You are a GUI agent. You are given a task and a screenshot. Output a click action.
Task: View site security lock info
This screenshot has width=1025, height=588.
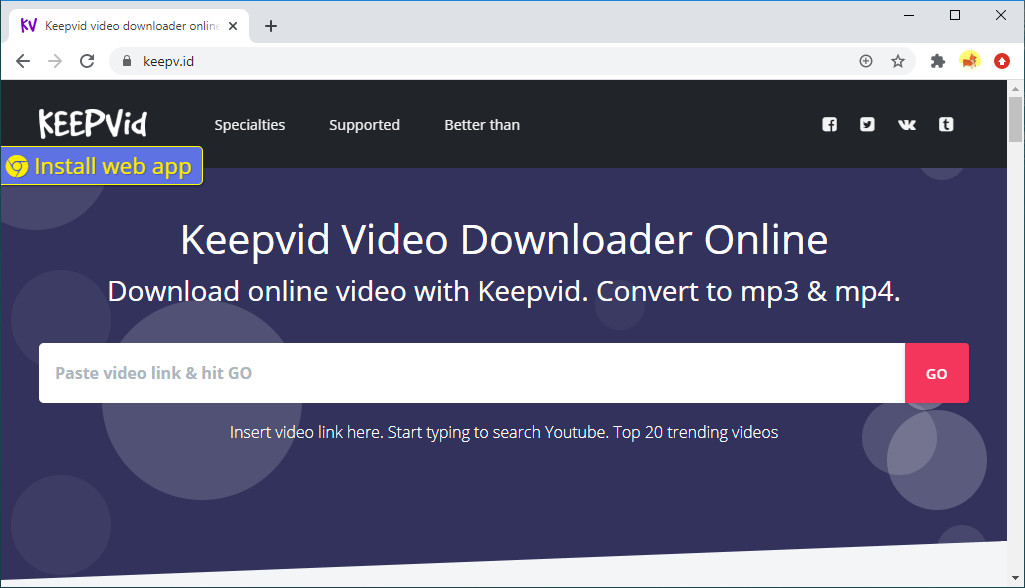click(x=127, y=61)
